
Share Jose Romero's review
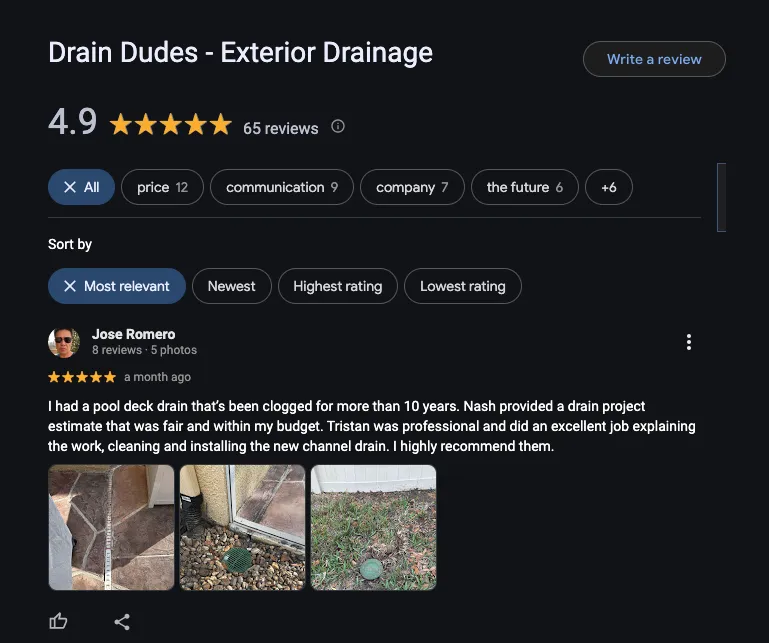122,621
